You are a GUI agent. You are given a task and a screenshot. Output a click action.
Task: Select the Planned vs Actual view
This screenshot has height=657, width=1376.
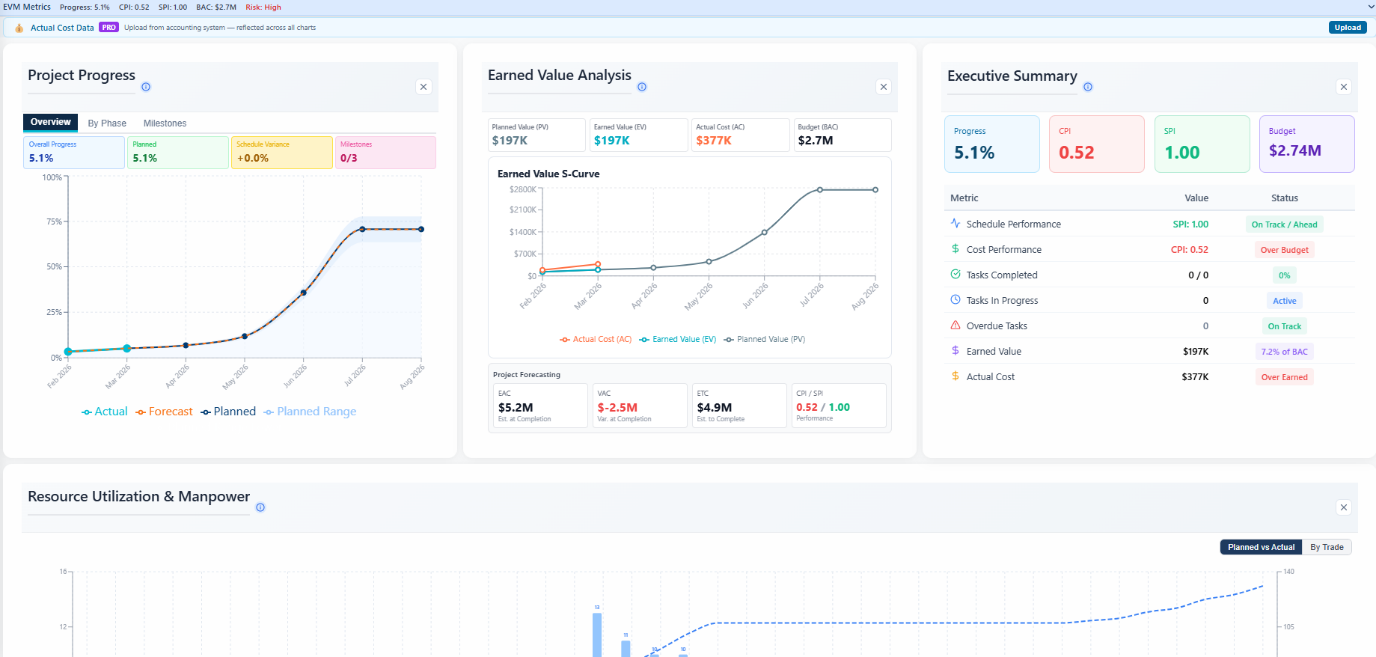click(1261, 547)
